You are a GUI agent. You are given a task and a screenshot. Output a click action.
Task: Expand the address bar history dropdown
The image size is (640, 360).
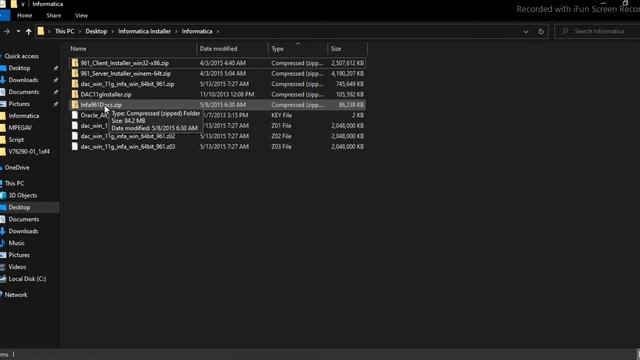pos(526,31)
